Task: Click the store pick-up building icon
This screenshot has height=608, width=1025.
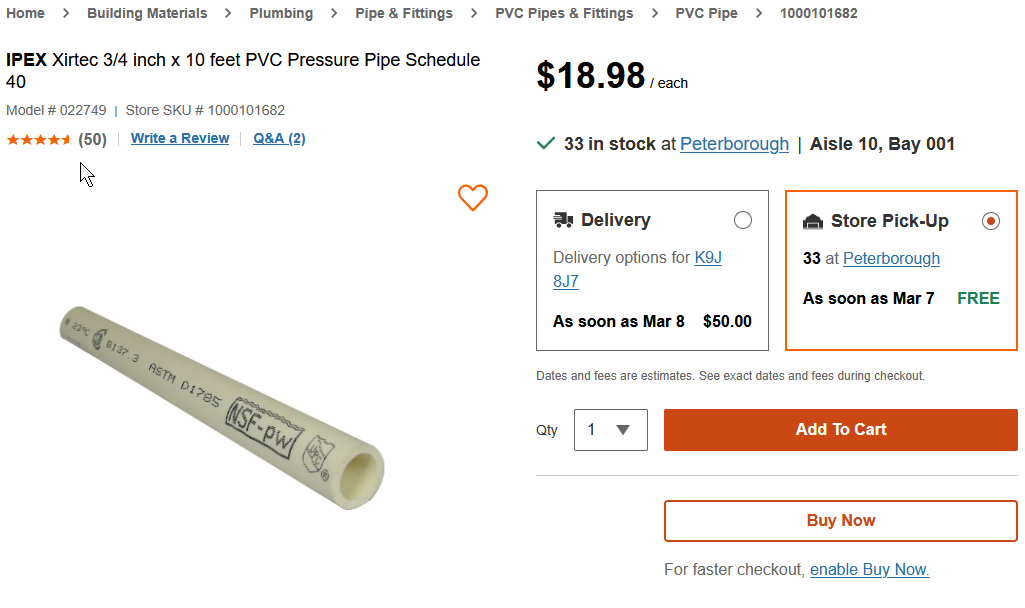Action: click(x=813, y=221)
